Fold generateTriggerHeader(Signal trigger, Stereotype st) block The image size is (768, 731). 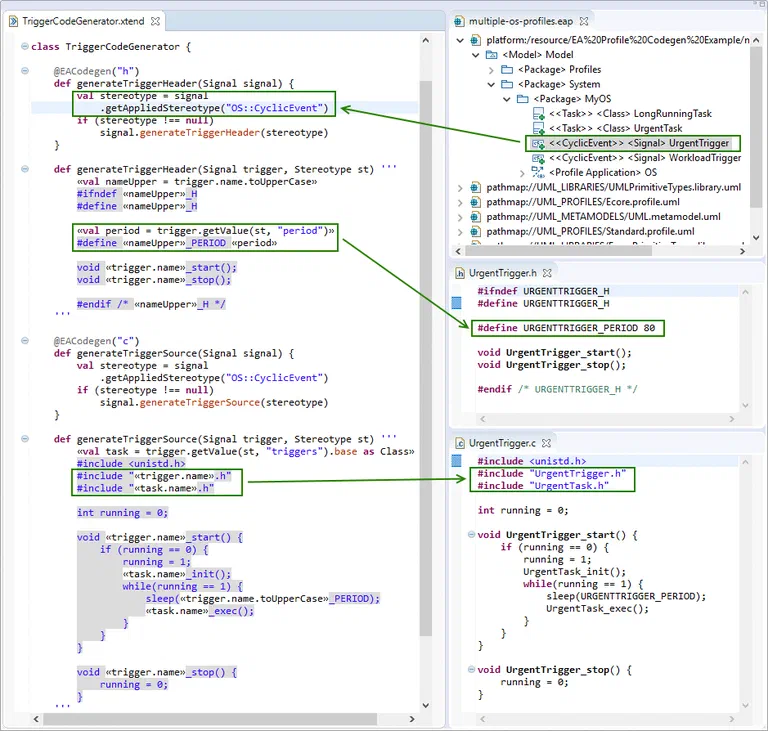(x=24, y=169)
